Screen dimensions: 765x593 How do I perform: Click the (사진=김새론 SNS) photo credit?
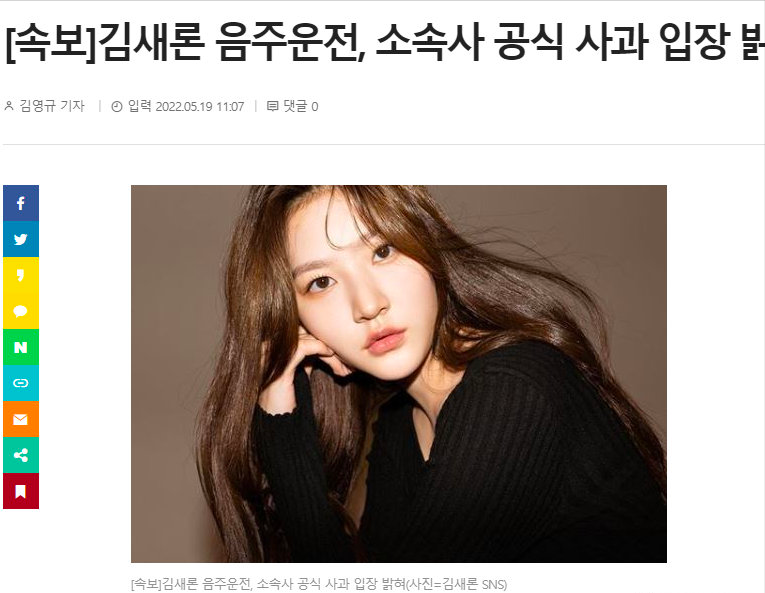pyautogui.click(x=457, y=584)
